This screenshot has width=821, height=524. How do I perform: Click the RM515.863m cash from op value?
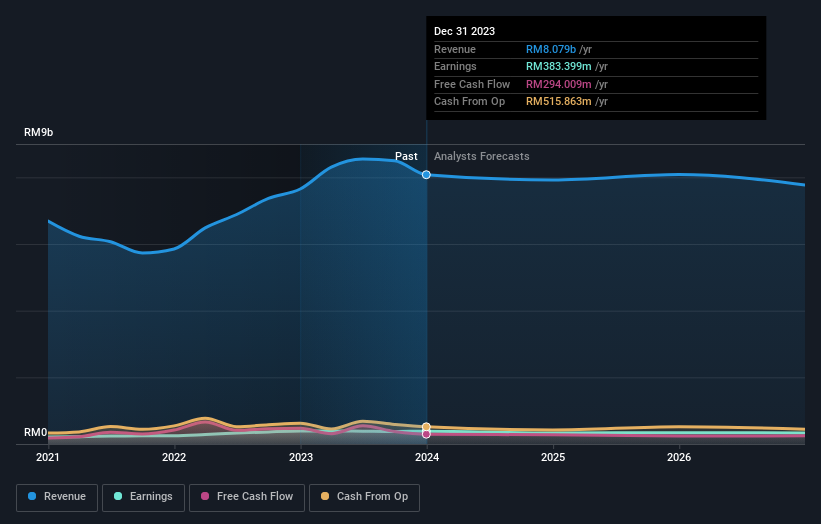[x=559, y=102]
